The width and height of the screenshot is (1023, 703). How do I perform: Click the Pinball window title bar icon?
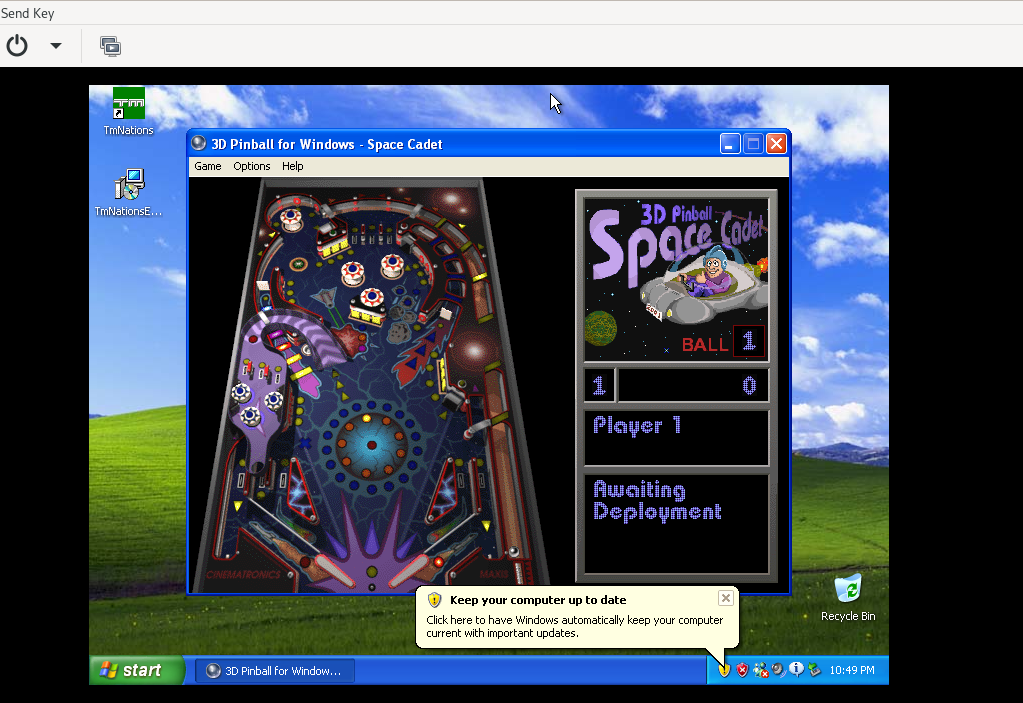point(199,143)
